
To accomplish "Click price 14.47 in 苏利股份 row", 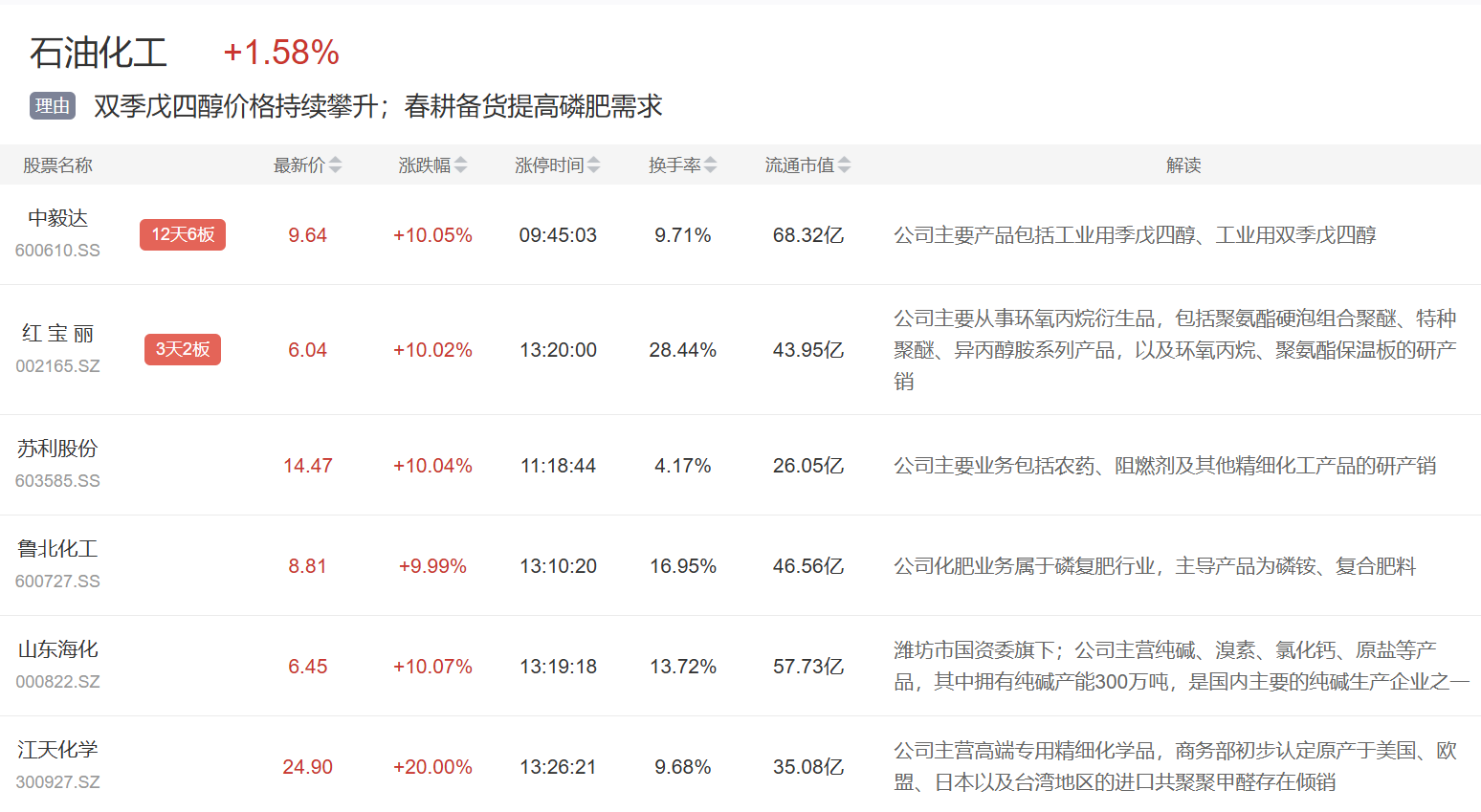I will click(308, 466).
